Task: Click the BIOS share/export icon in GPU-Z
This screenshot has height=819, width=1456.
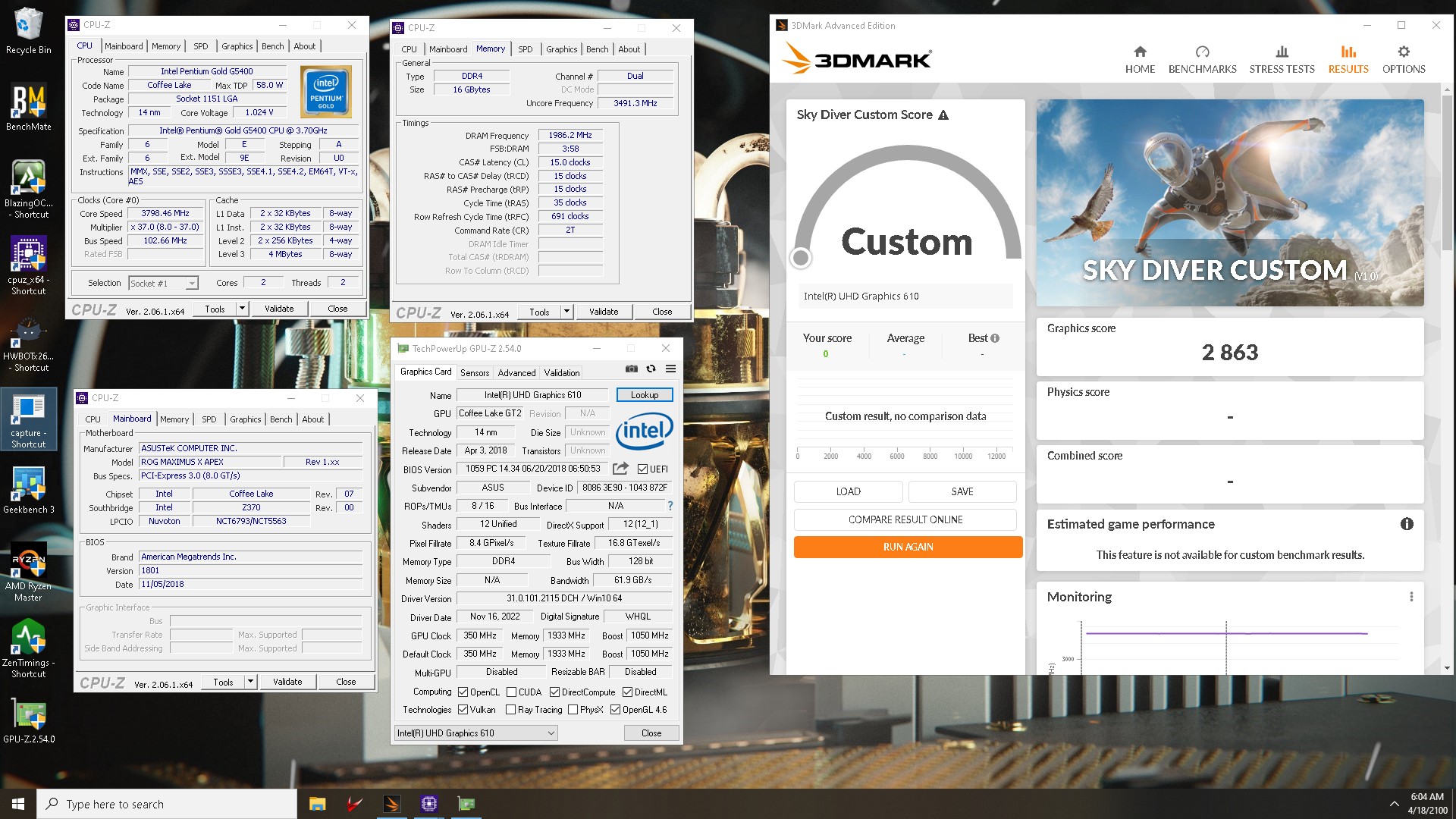Action: [x=620, y=469]
